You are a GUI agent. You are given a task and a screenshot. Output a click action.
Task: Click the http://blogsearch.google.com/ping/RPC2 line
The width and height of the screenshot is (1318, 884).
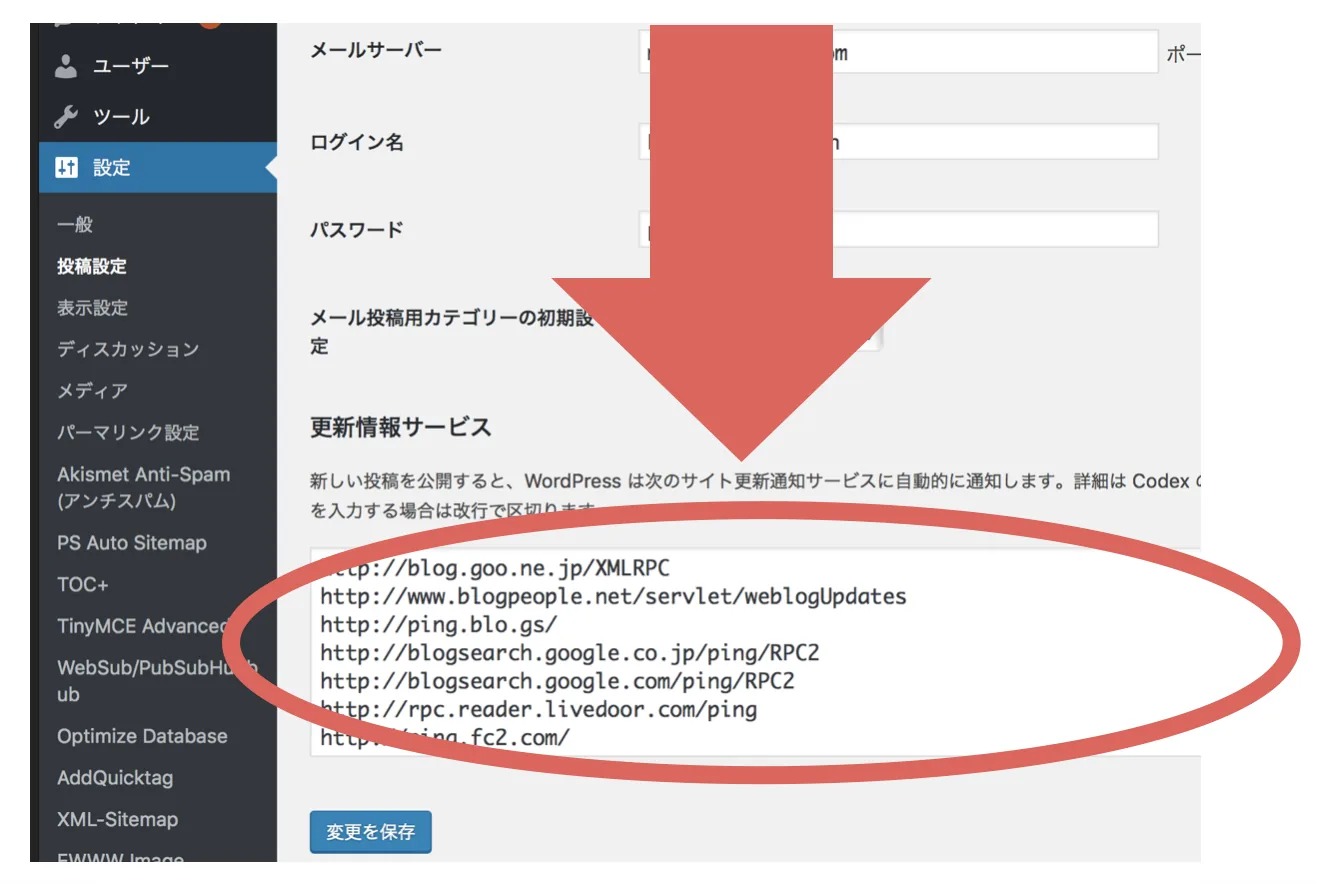click(557, 681)
